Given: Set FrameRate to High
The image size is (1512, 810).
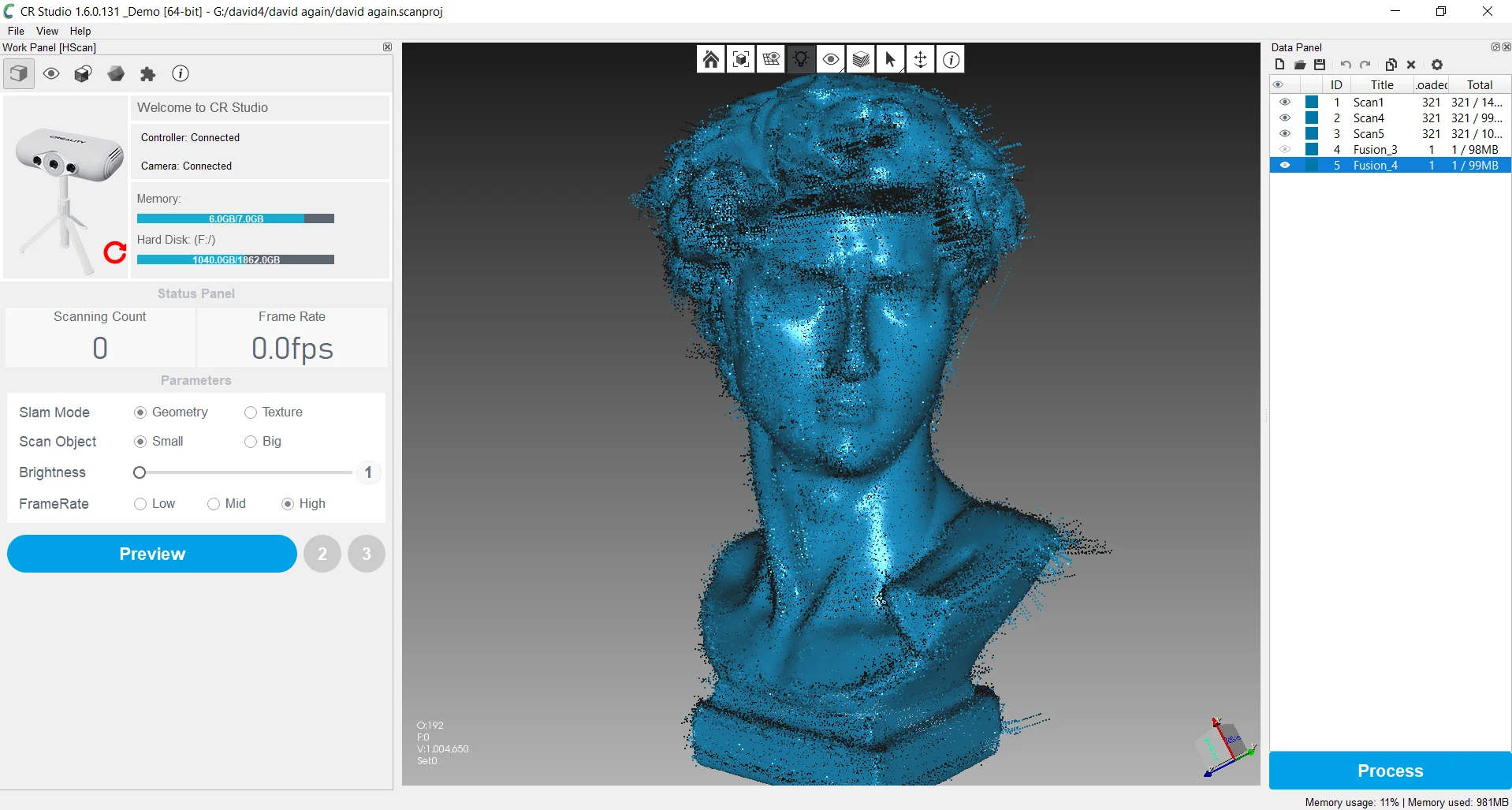Looking at the screenshot, I should click(288, 504).
